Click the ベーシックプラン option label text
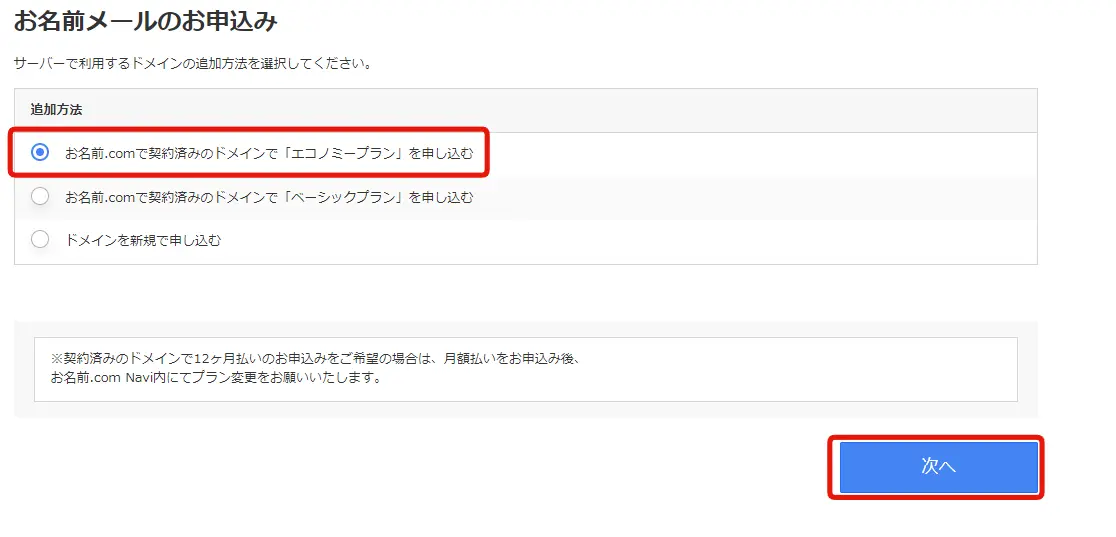 268,197
